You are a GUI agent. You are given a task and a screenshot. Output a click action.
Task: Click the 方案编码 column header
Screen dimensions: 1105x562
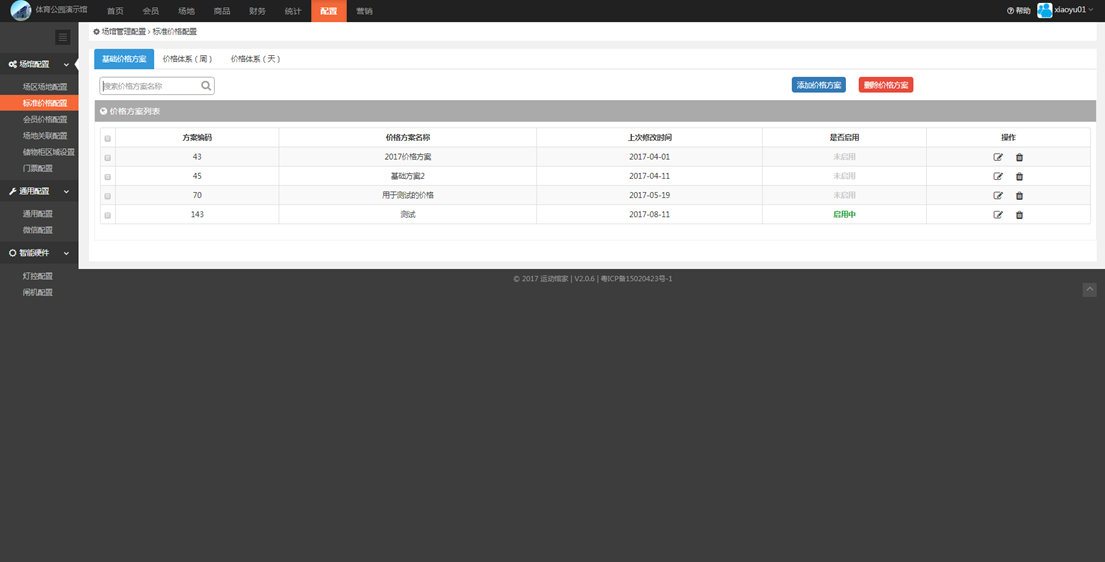tap(197, 138)
